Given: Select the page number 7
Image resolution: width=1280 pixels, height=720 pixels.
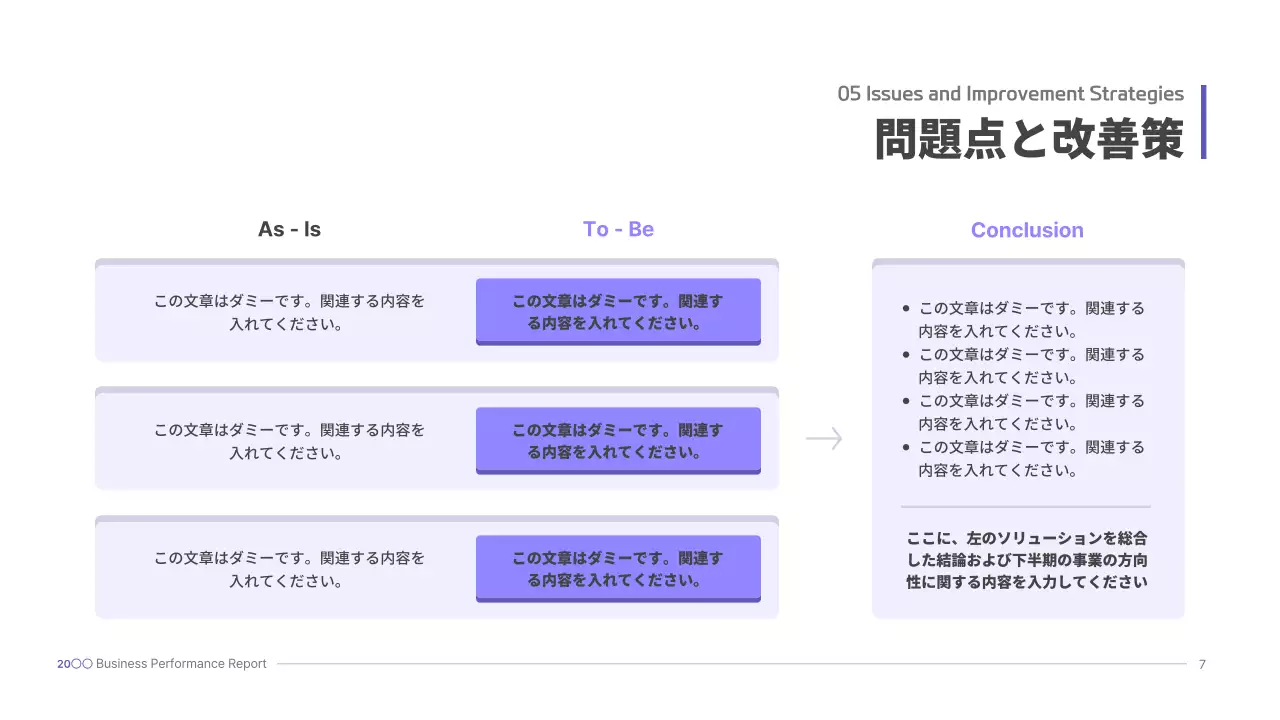Looking at the screenshot, I should tap(1202, 664).
